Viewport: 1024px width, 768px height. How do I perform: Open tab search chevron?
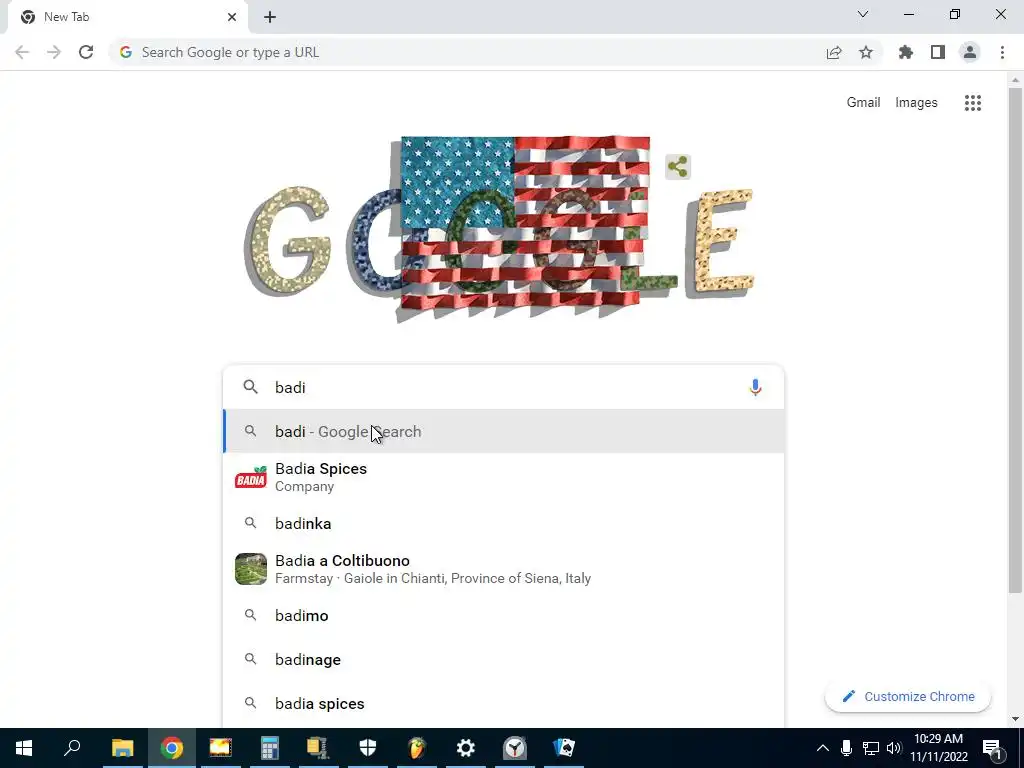tap(863, 14)
